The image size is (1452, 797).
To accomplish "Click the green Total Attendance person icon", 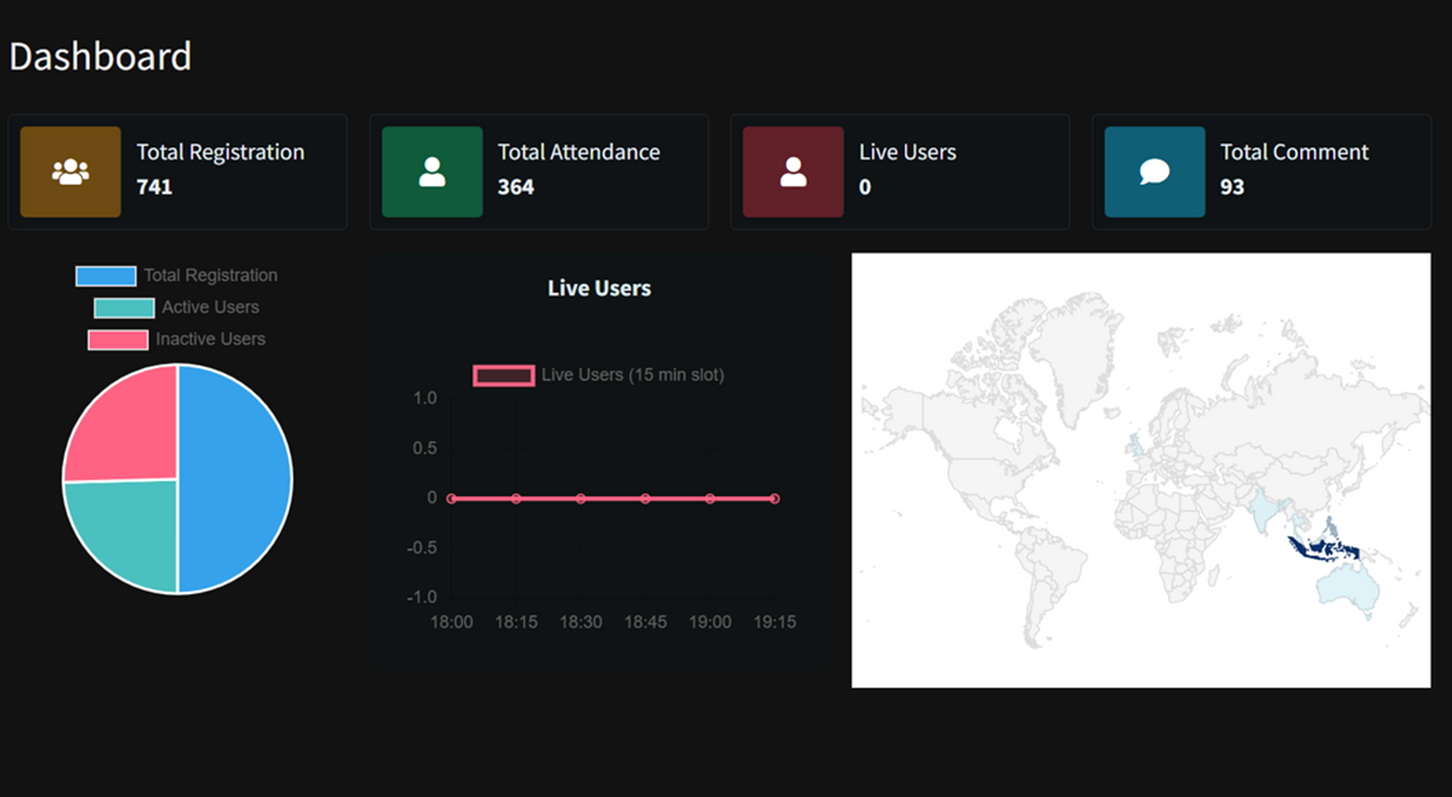I will (x=431, y=171).
